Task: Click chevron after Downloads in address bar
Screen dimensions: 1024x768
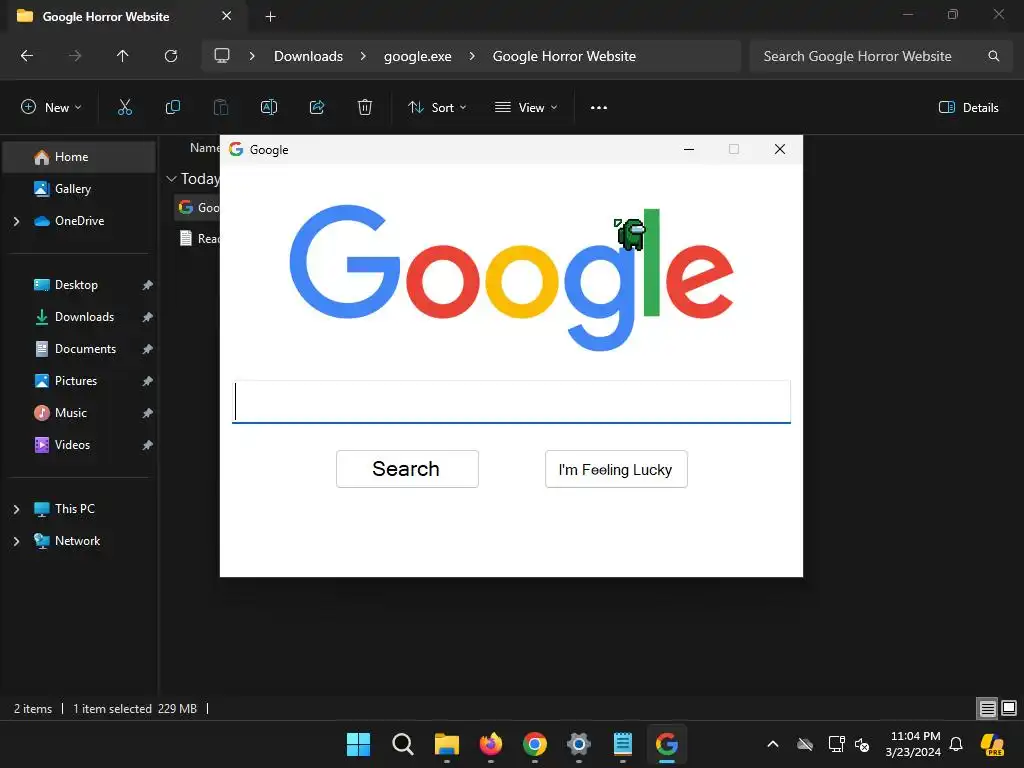Action: coord(363,56)
